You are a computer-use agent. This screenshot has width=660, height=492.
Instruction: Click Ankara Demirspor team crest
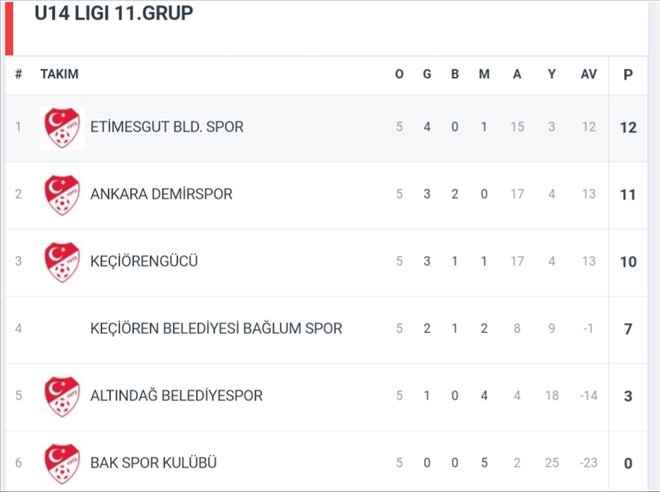pyautogui.click(x=62, y=195)
